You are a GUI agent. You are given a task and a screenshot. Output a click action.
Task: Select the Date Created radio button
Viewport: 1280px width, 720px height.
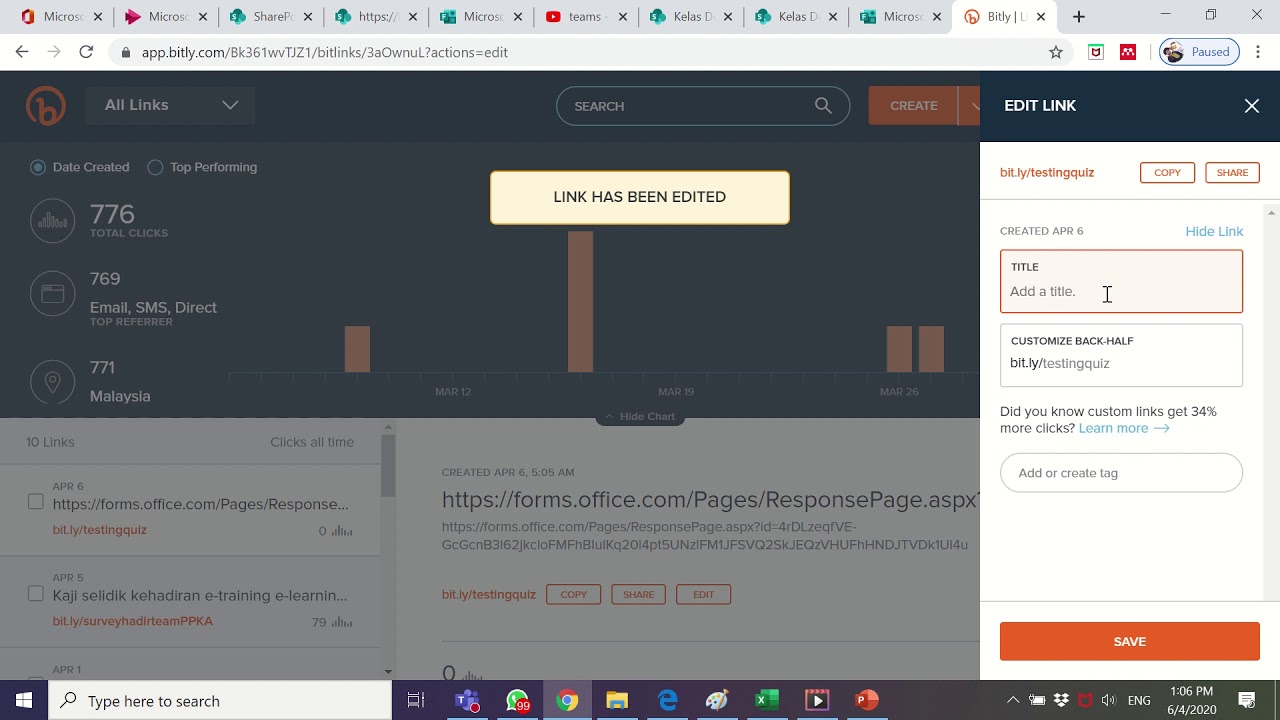point(38,167)
